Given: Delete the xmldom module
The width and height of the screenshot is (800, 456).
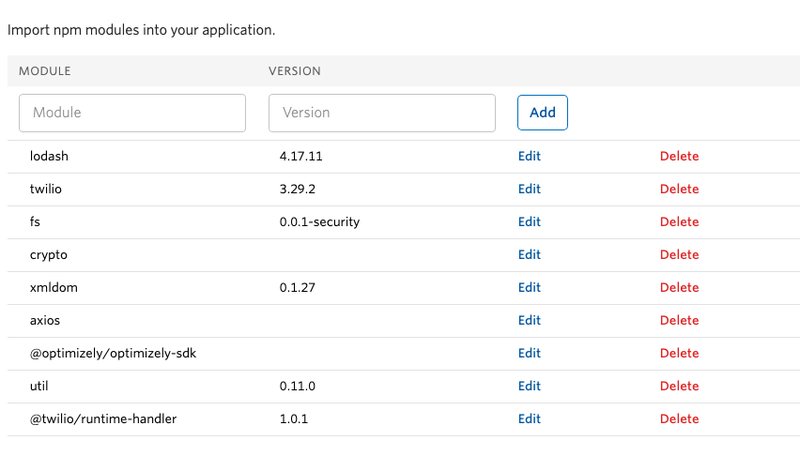Looking at the screenshot, I should (x=679, y=287).
